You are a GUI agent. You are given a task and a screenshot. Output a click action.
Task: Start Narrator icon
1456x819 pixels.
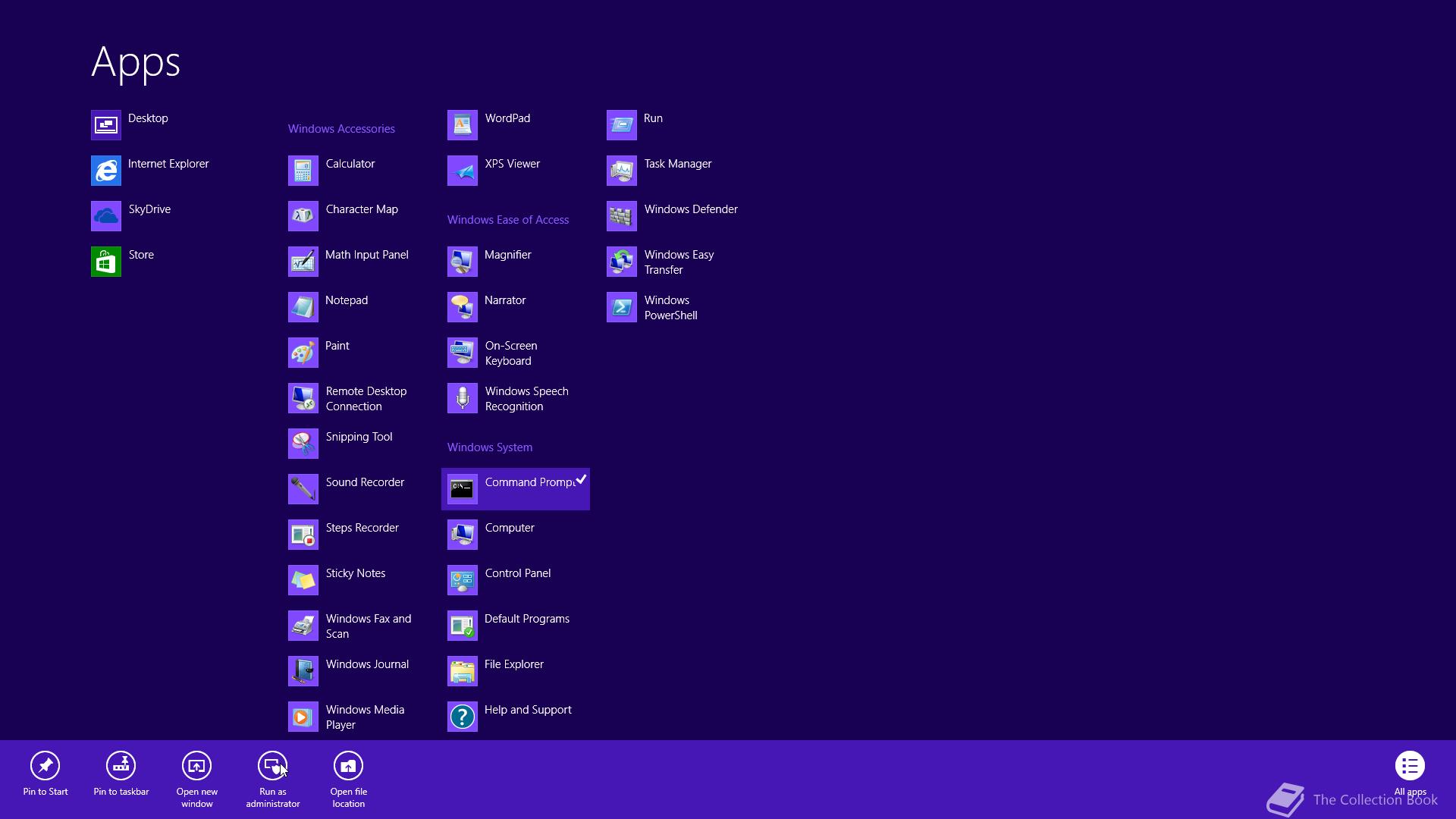[463, 307]
